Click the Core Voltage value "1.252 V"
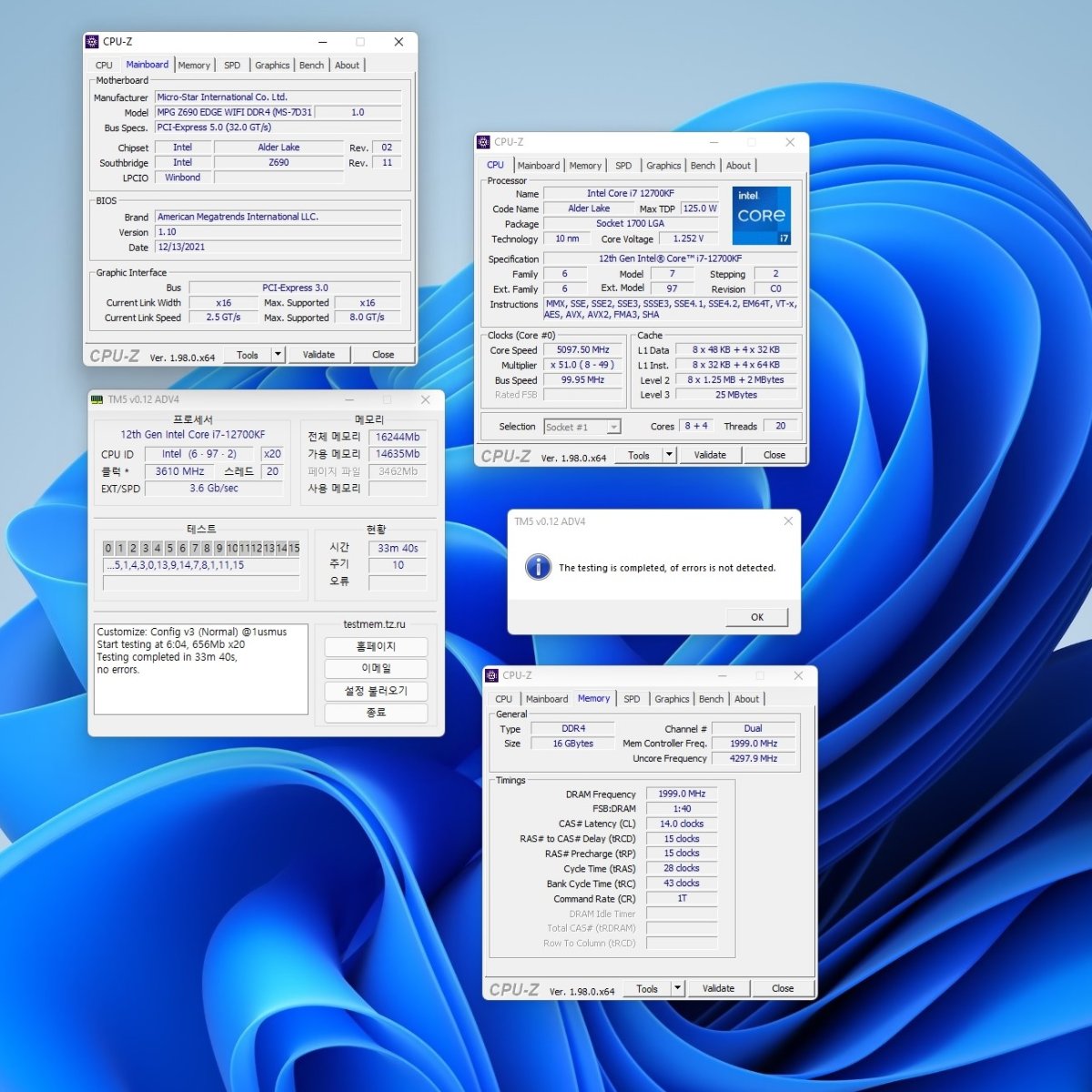 tap(688, 239)
